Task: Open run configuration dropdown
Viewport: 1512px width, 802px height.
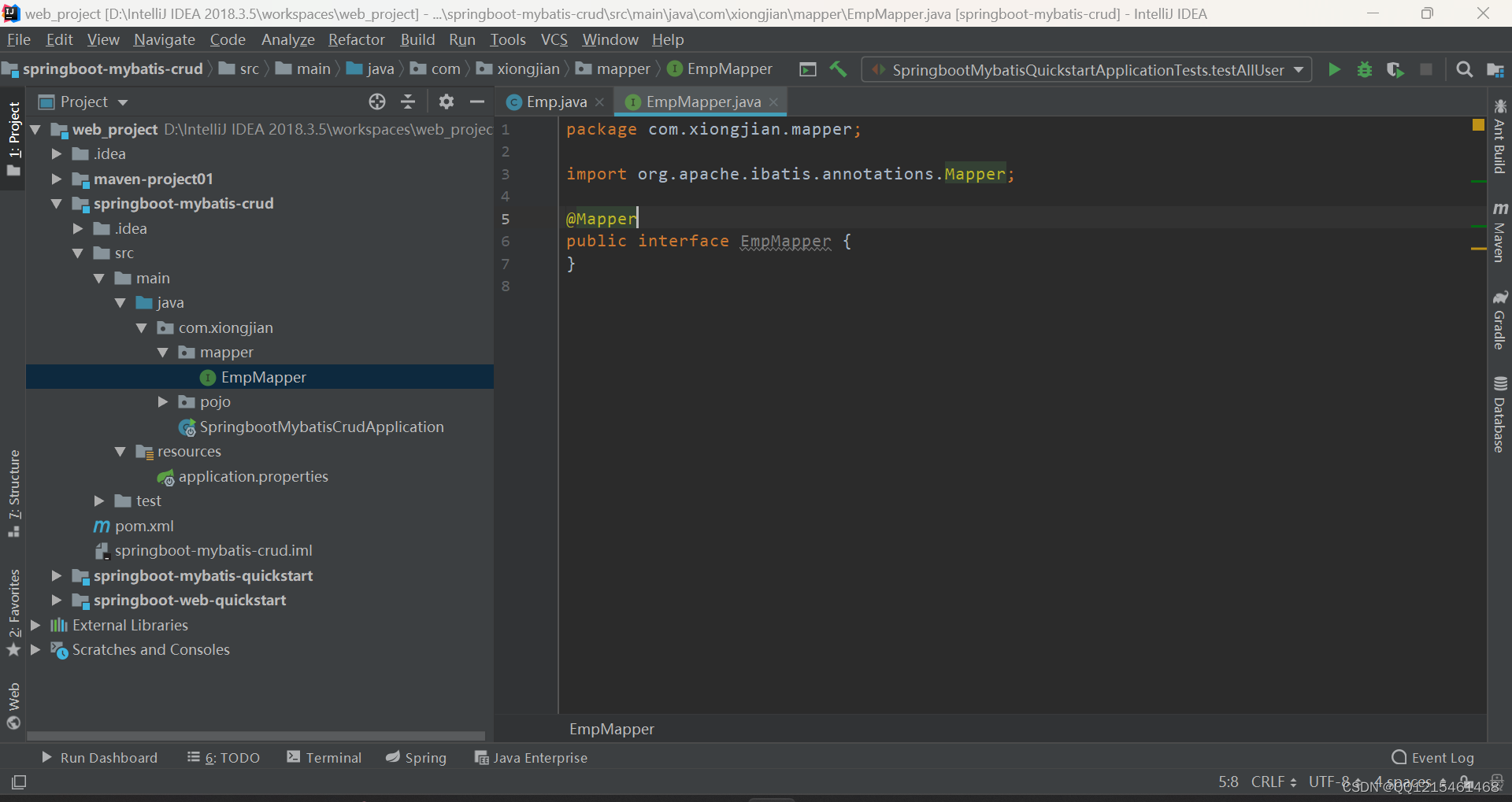Action: 1087,69
